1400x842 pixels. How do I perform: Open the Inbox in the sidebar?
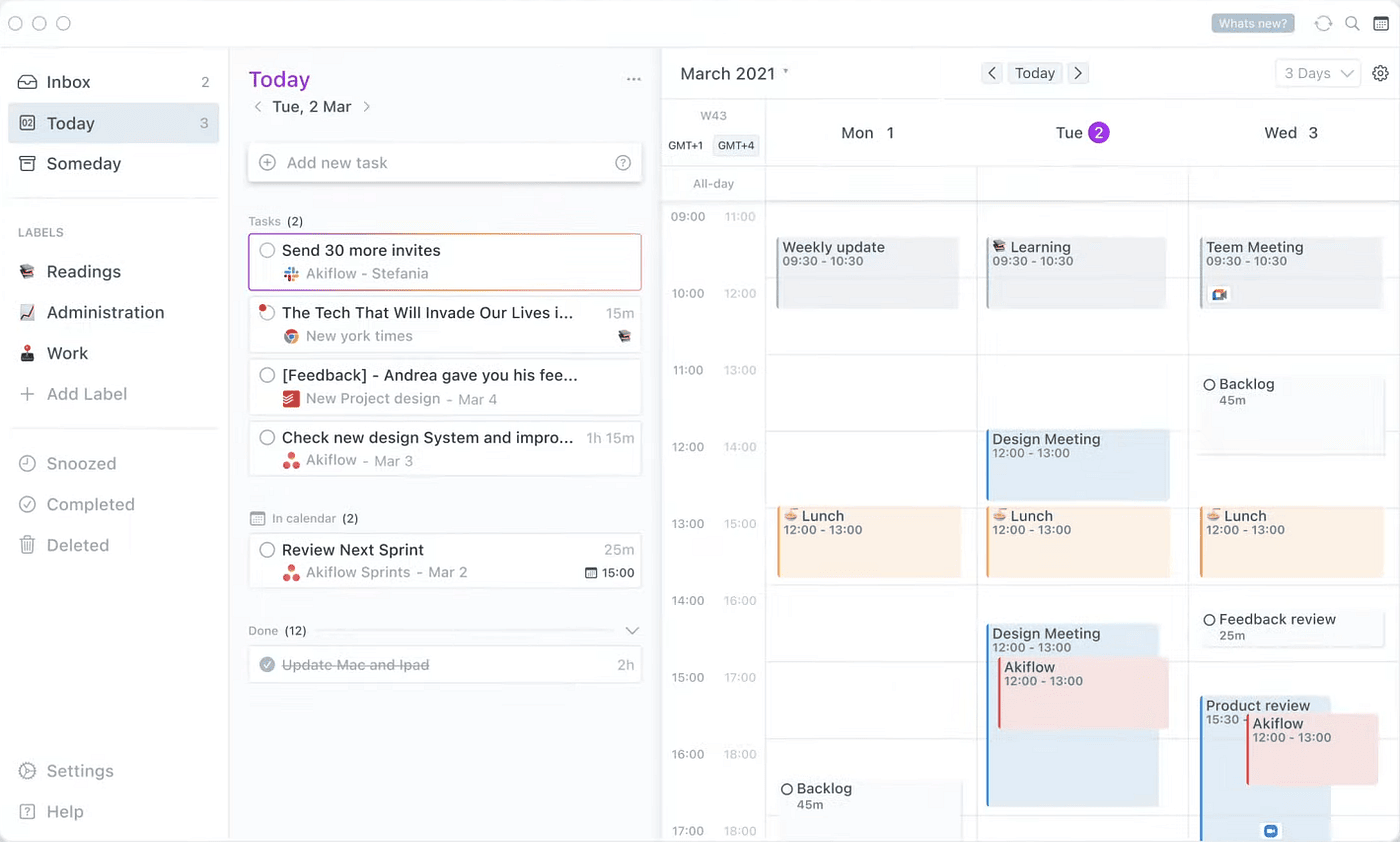68,82
